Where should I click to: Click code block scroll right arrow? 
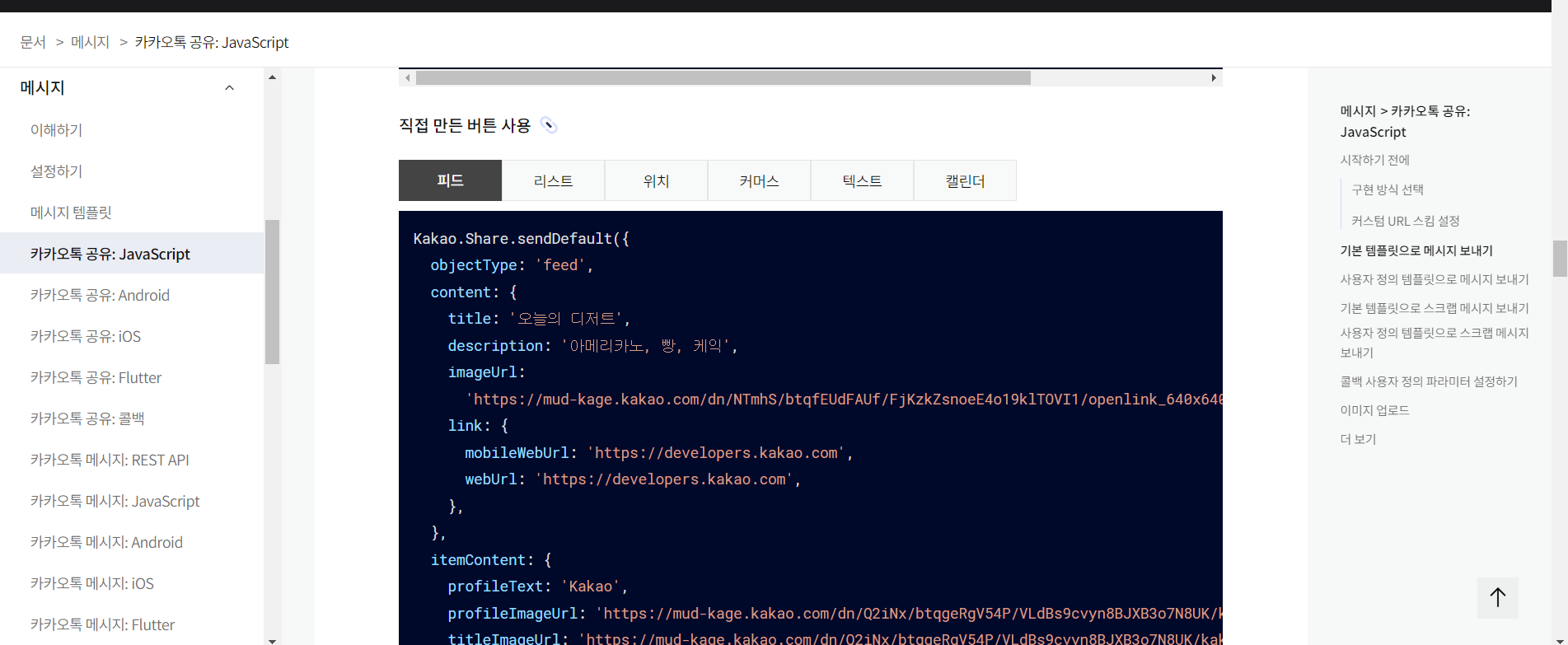click(1214, 77)
